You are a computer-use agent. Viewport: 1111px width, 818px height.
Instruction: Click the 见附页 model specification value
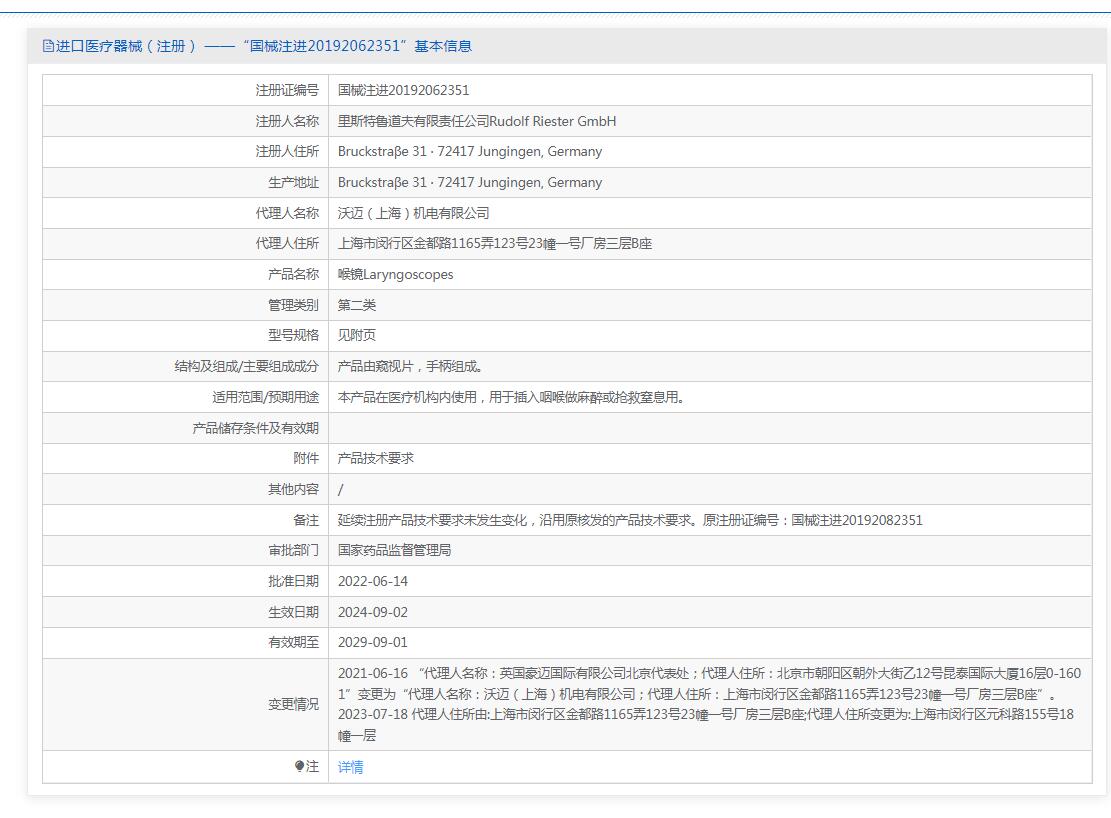357,335
